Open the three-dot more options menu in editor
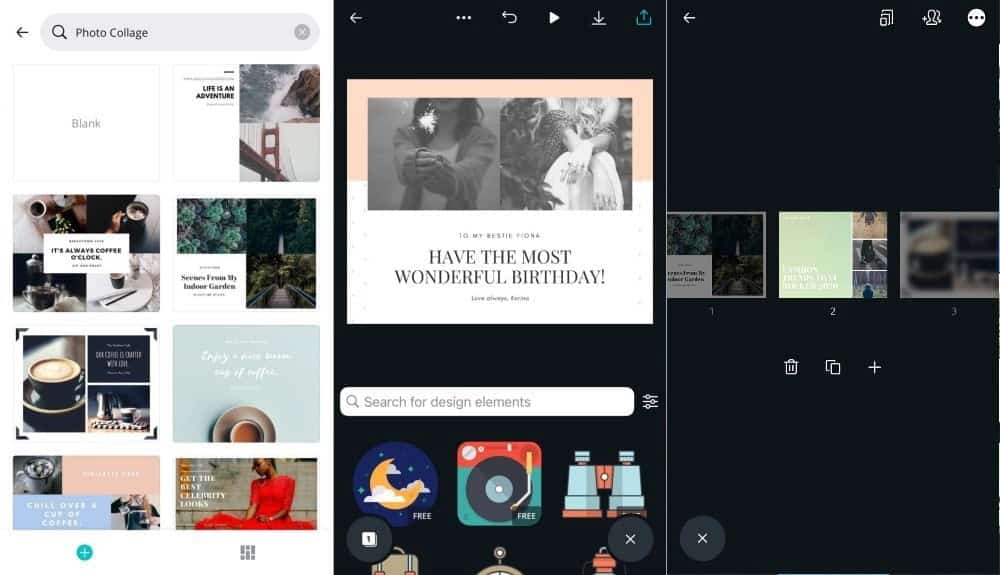1000x575 pixels. (463, 18)
